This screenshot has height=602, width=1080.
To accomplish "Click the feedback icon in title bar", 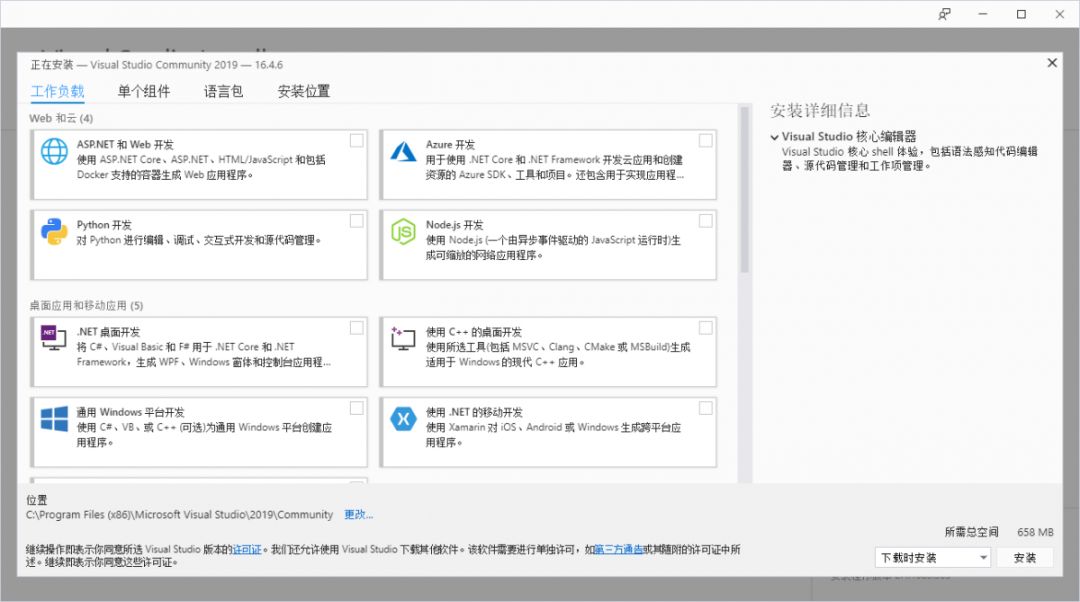I will point(944,14).
